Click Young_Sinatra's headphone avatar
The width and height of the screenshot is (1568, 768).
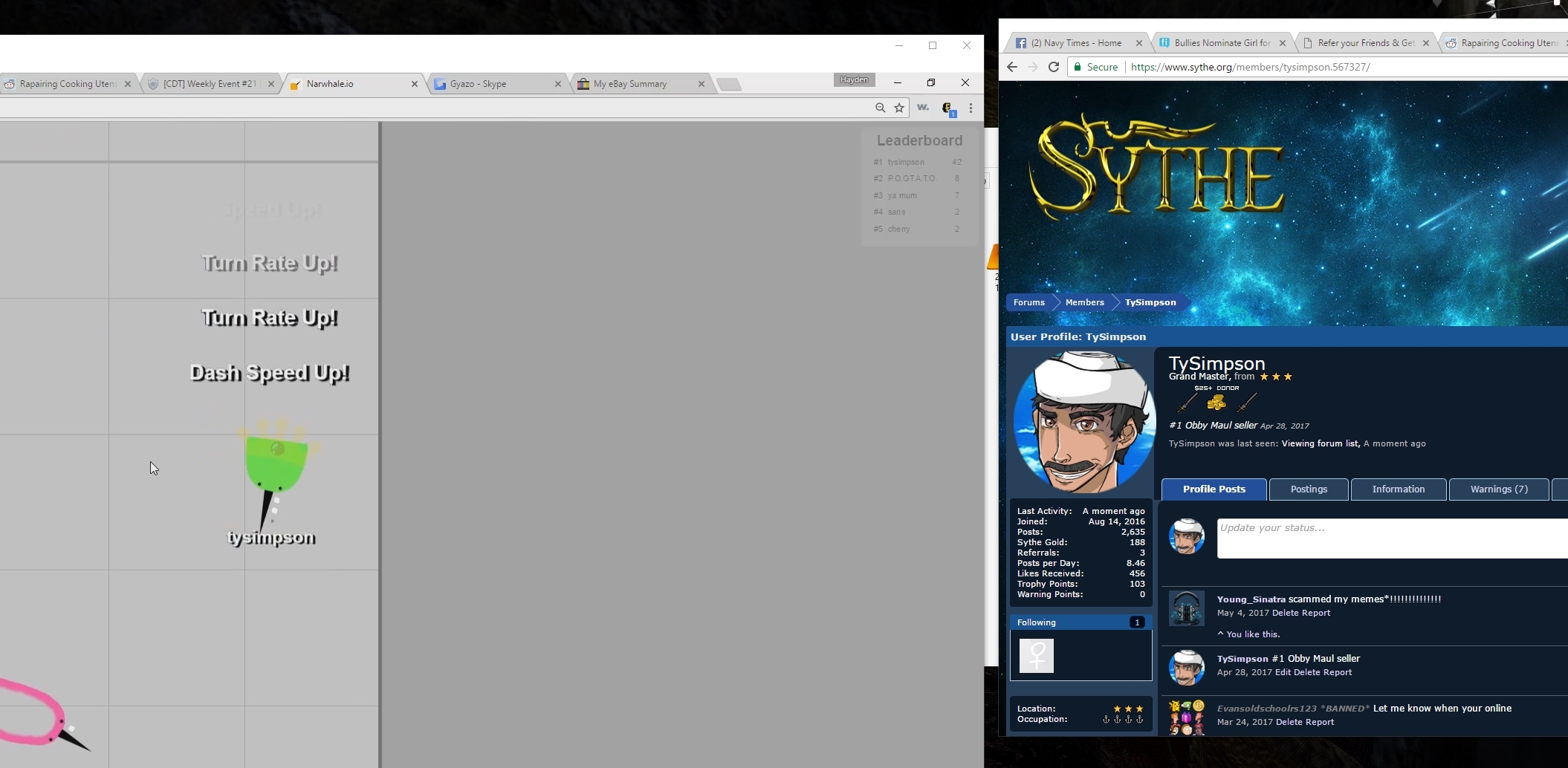pos(1187,608)
